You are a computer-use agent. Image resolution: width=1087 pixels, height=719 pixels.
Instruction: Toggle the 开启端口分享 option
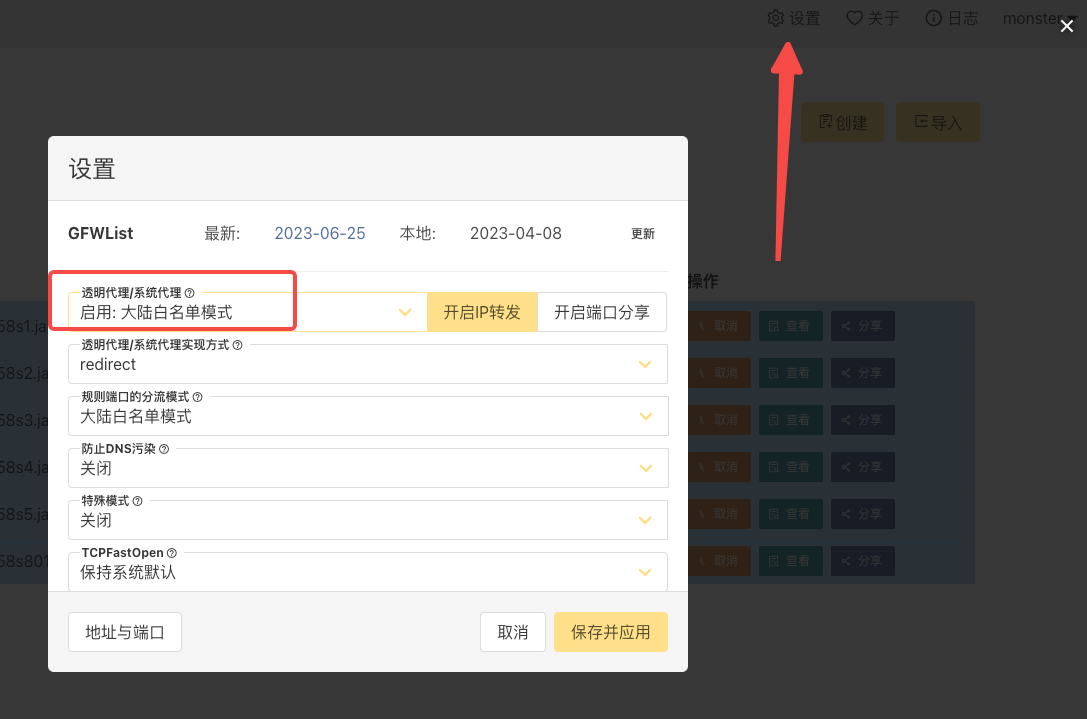tap(602, 312)
